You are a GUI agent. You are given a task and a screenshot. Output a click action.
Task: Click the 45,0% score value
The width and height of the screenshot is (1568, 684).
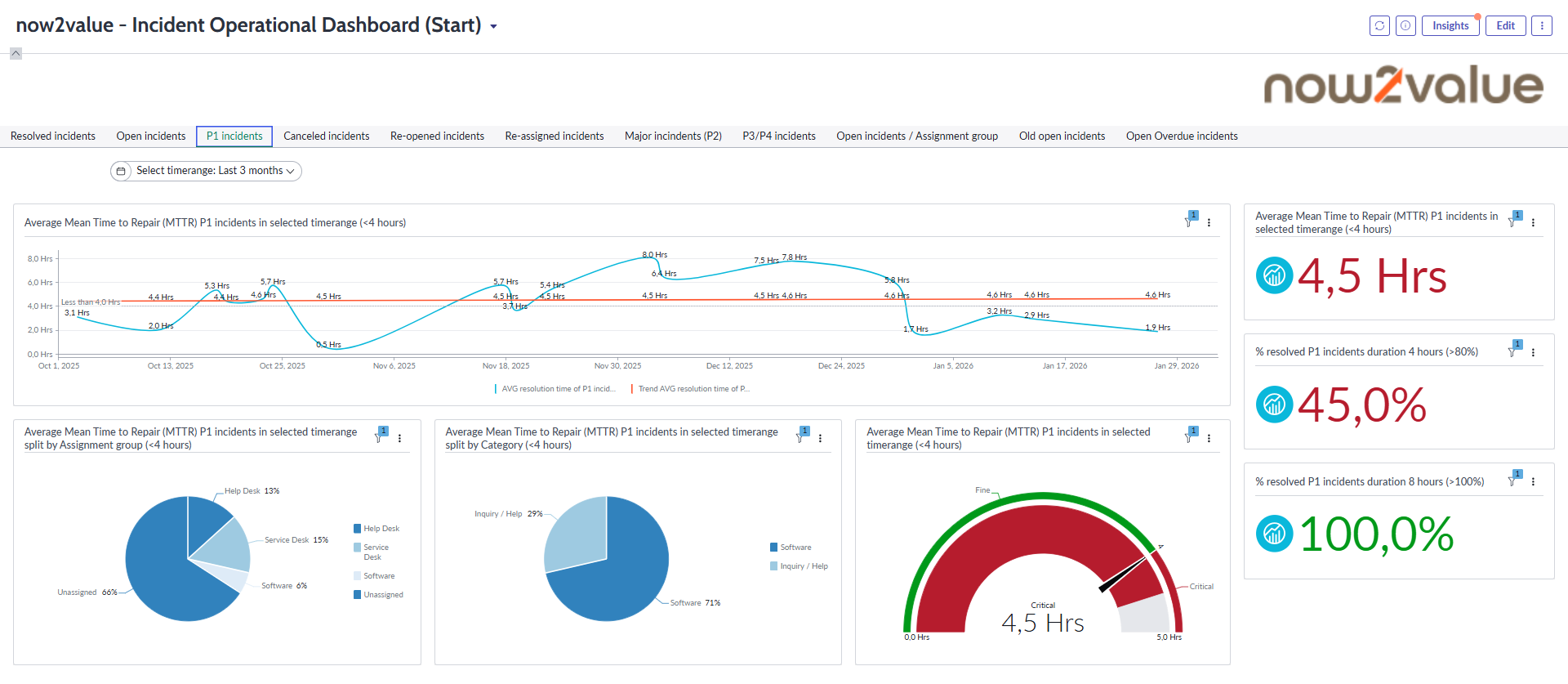1362,405
